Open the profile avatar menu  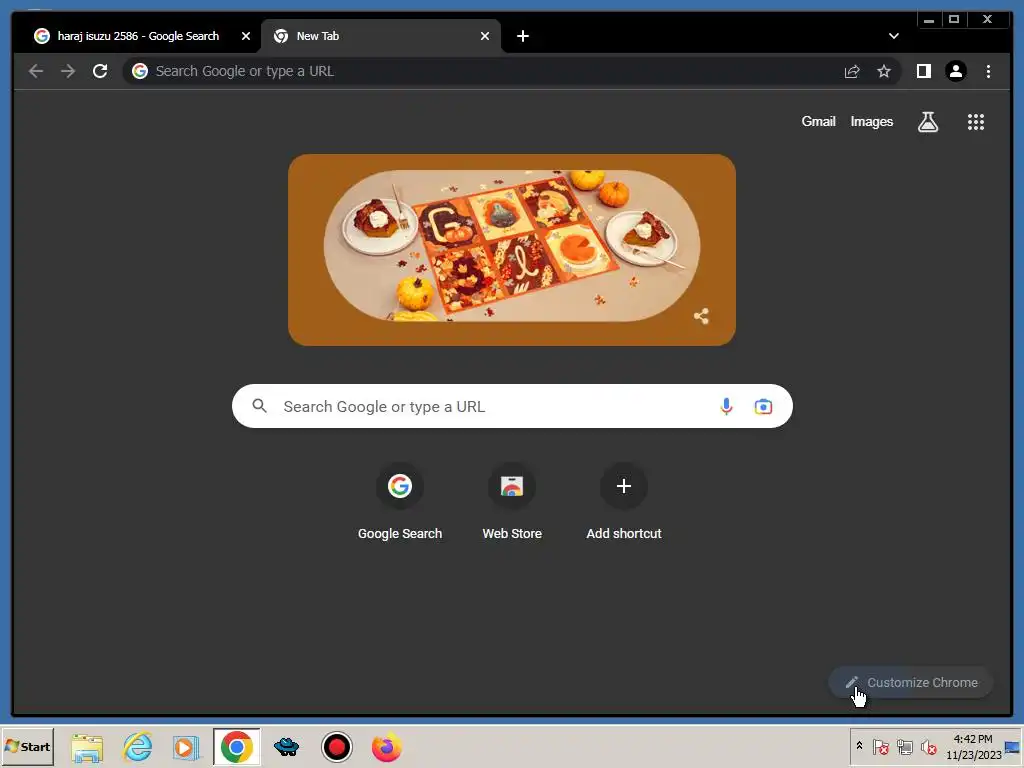point(955,71)
